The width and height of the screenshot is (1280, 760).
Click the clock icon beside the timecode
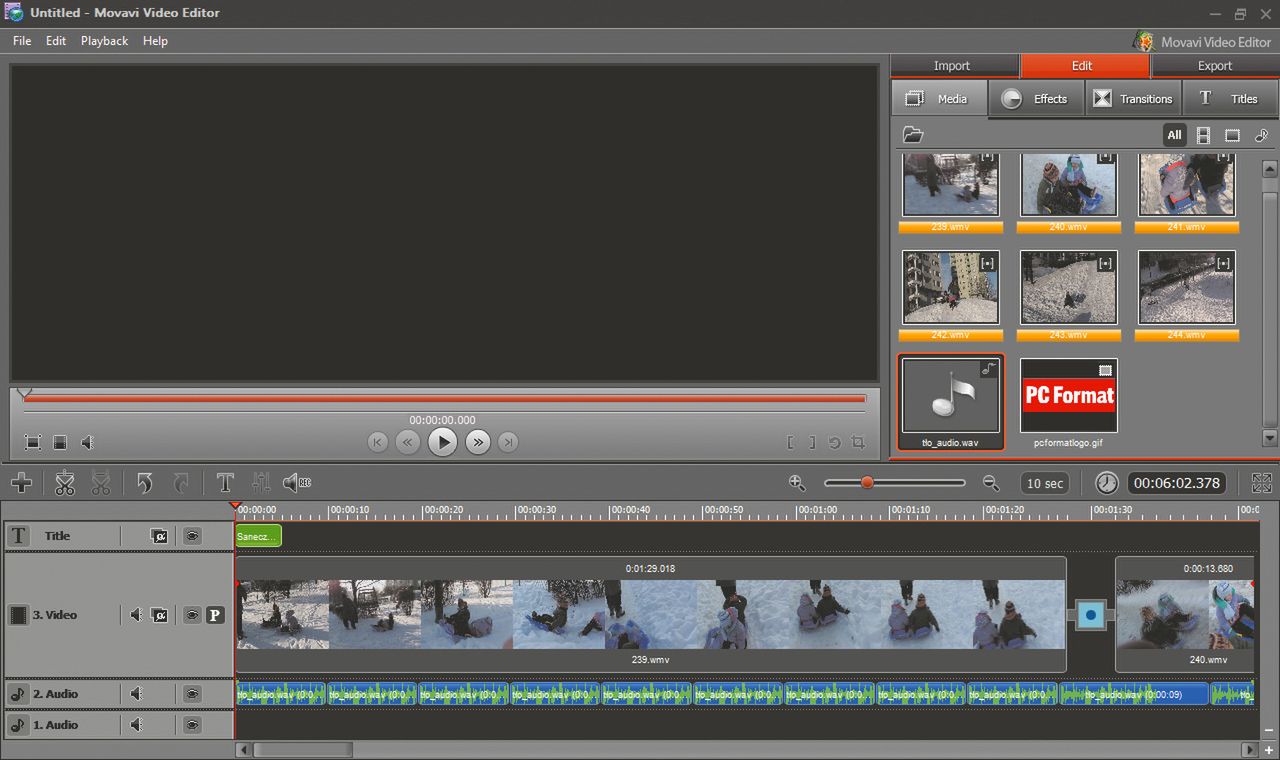click(1106, 483)
